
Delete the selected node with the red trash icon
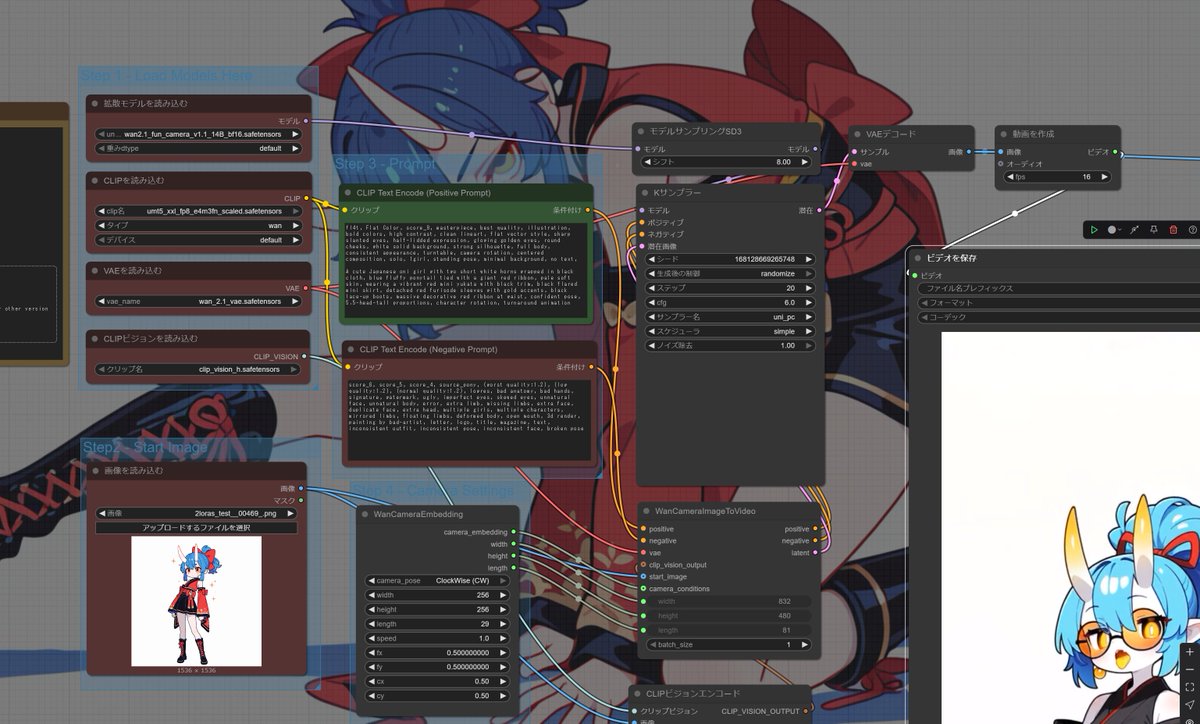[x=1173, y=229]
